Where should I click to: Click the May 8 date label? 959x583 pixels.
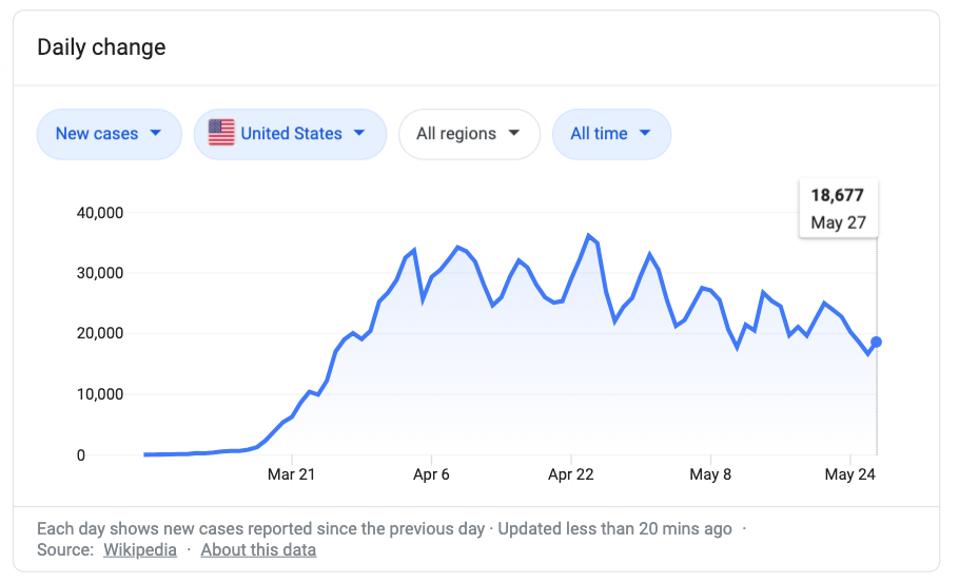[710, 475]
